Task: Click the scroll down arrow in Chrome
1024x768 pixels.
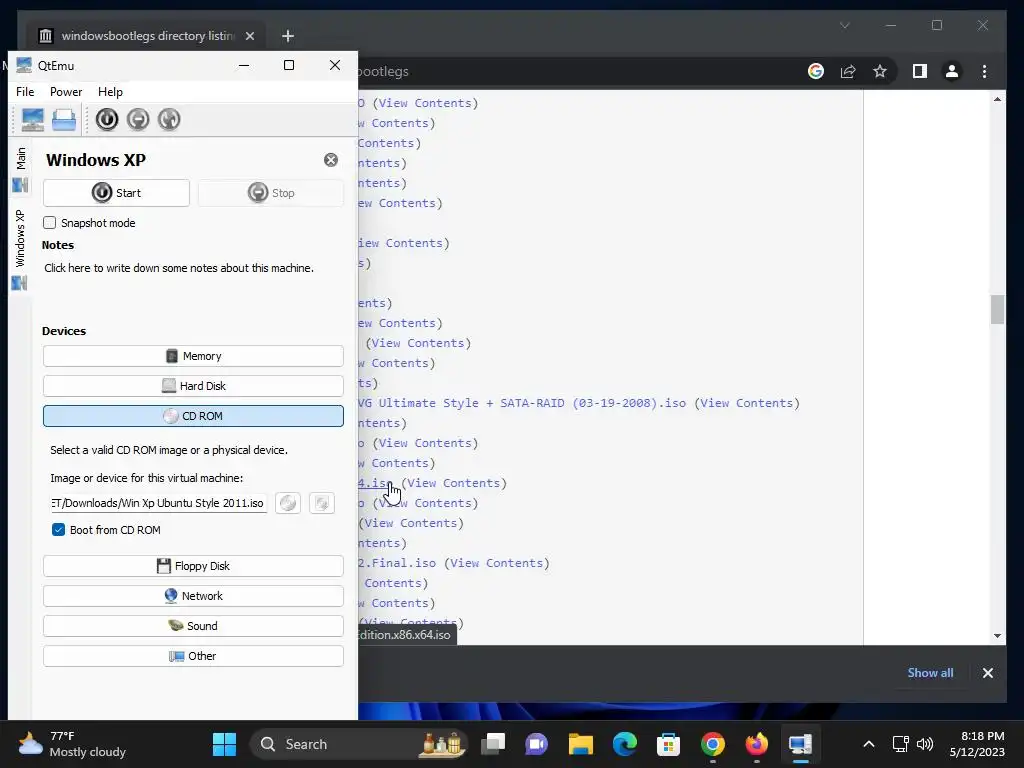Action: tap(997, 635)
